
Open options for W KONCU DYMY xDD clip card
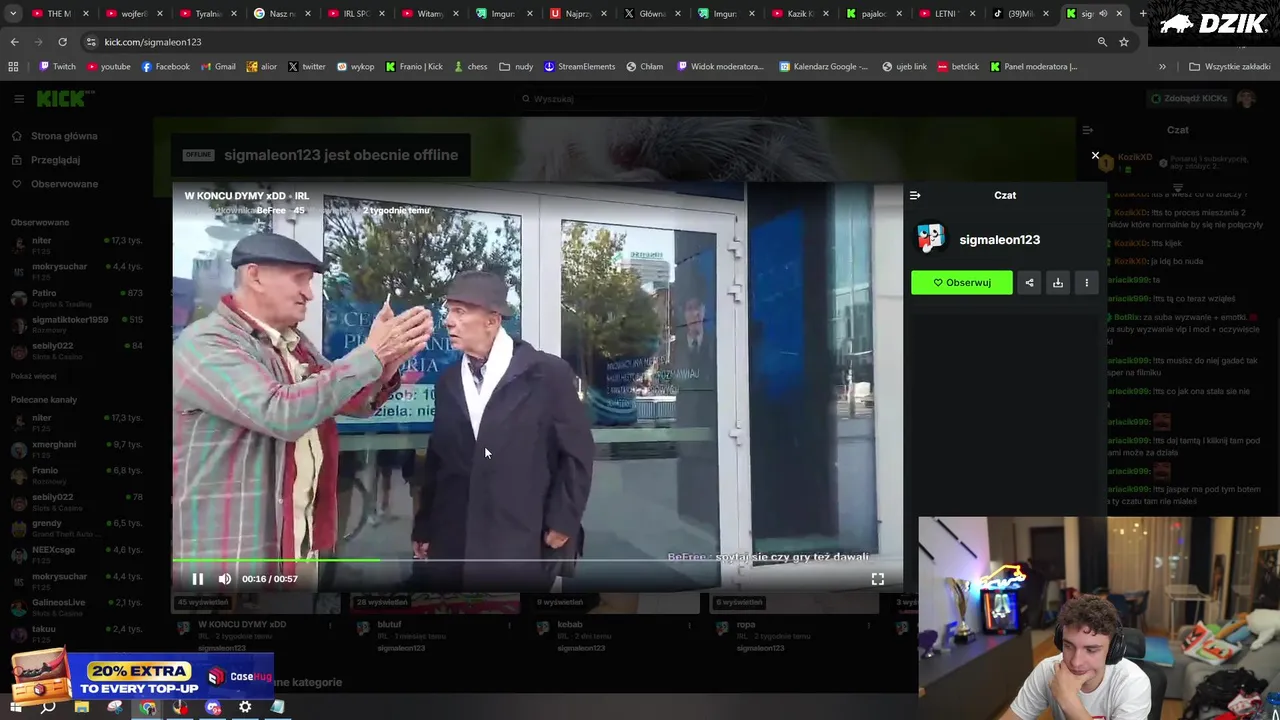point(331,626)
